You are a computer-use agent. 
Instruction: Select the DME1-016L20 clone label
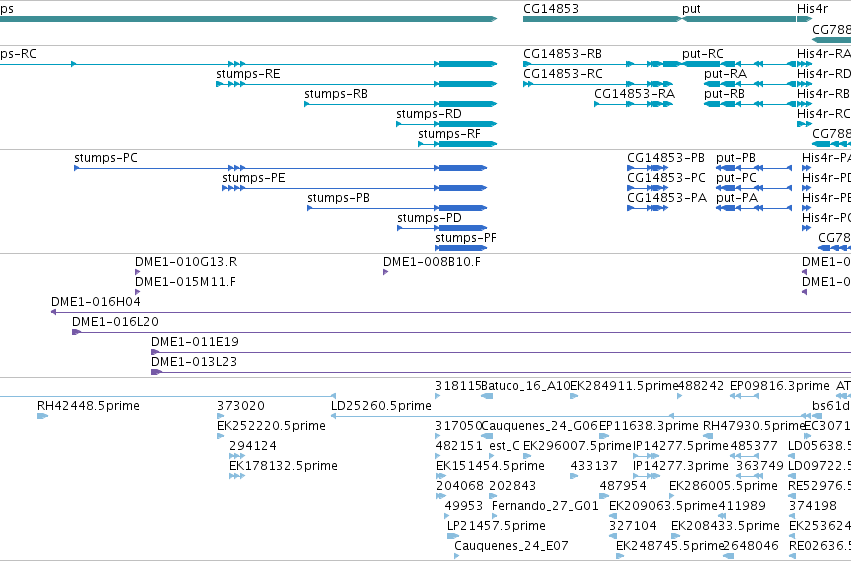pyautogui.click(x=116, y=322)
